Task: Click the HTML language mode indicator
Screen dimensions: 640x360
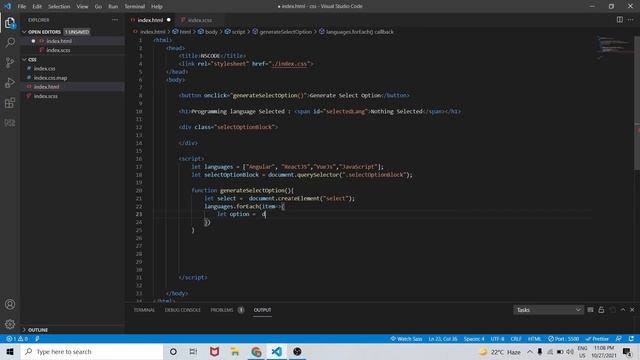Action: tap(534, 339)
